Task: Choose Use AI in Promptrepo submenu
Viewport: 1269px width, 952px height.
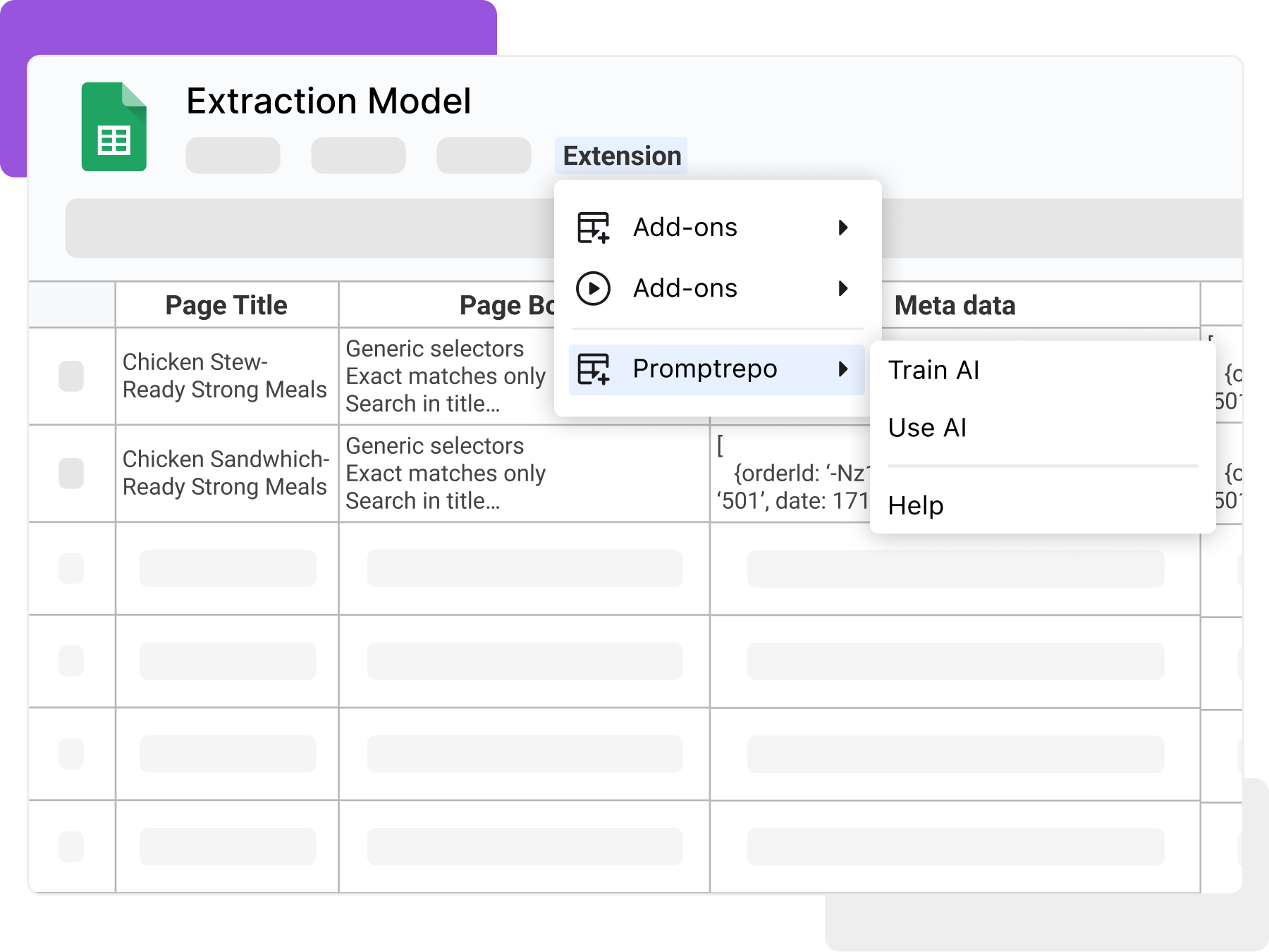Action: pyautogui.click(x=927, y=428)
